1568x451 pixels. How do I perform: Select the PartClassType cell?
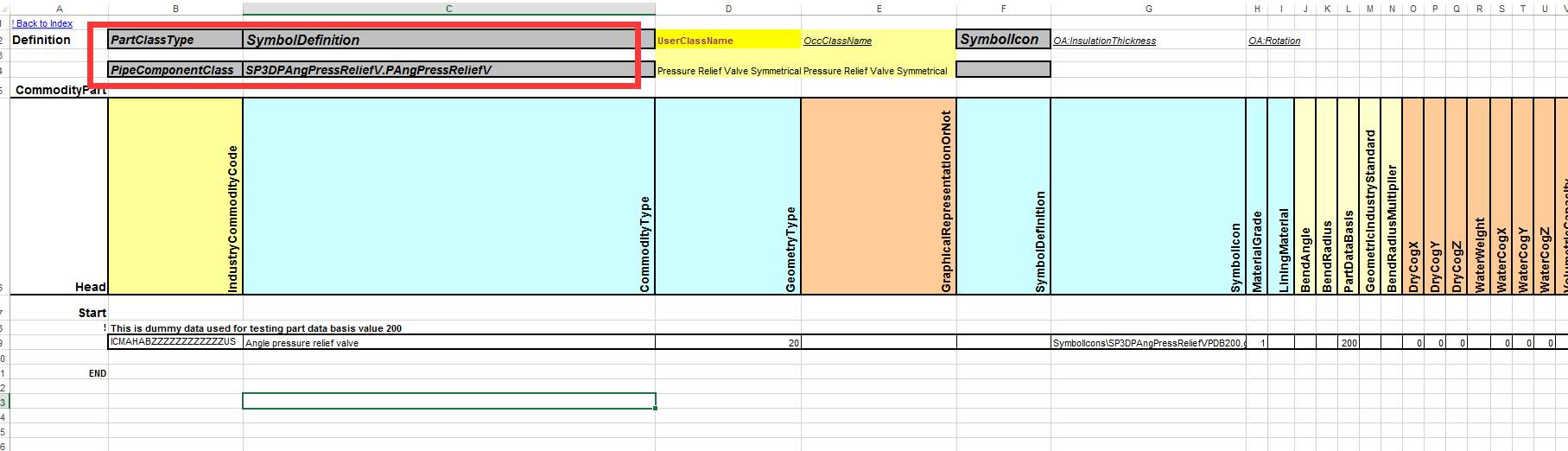pos(175,40)
